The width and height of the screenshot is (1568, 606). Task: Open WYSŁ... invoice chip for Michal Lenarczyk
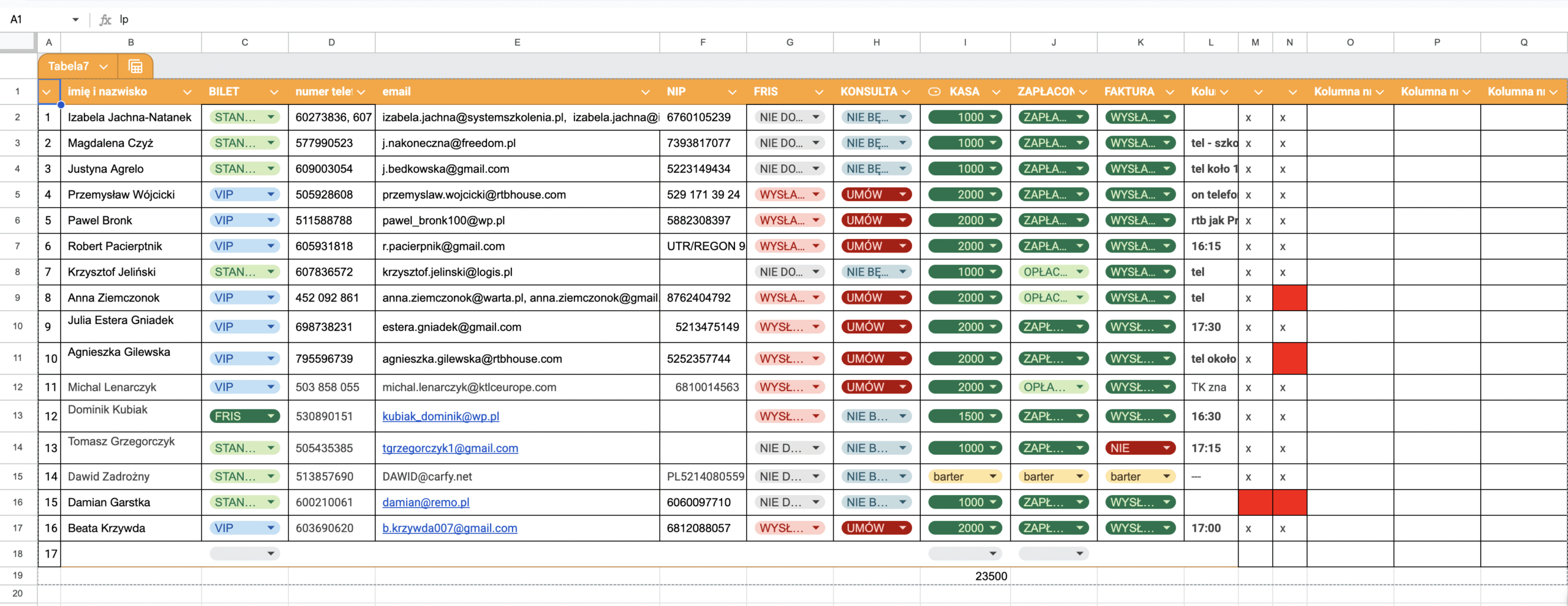(1140, 387)
